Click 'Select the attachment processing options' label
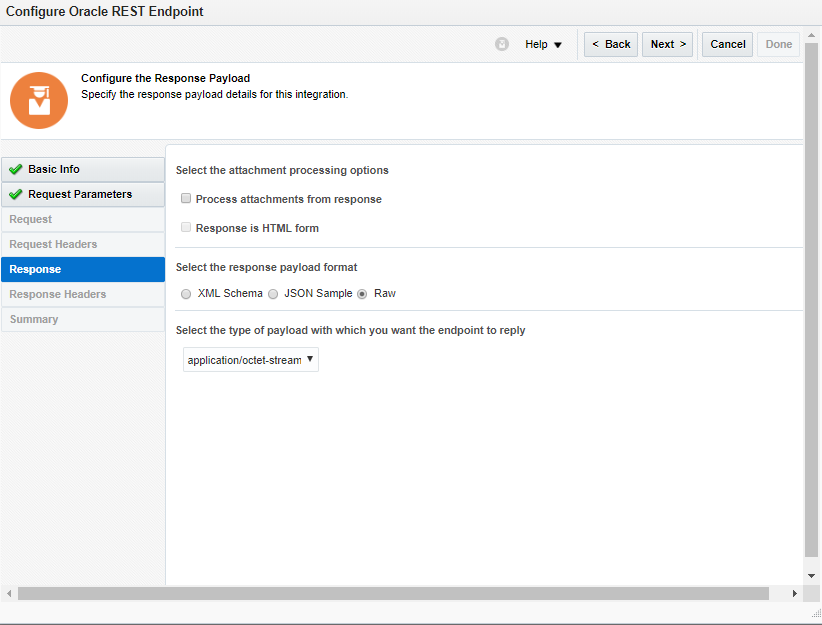 [282, 170]
